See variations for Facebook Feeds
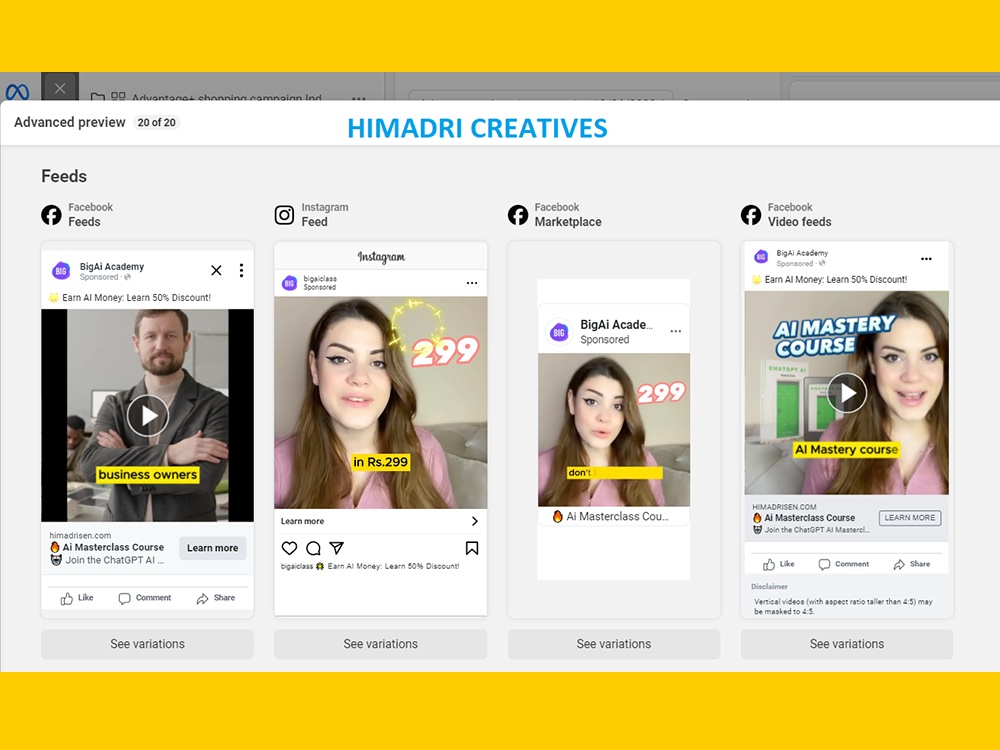1000x750 pixels. 147,644
